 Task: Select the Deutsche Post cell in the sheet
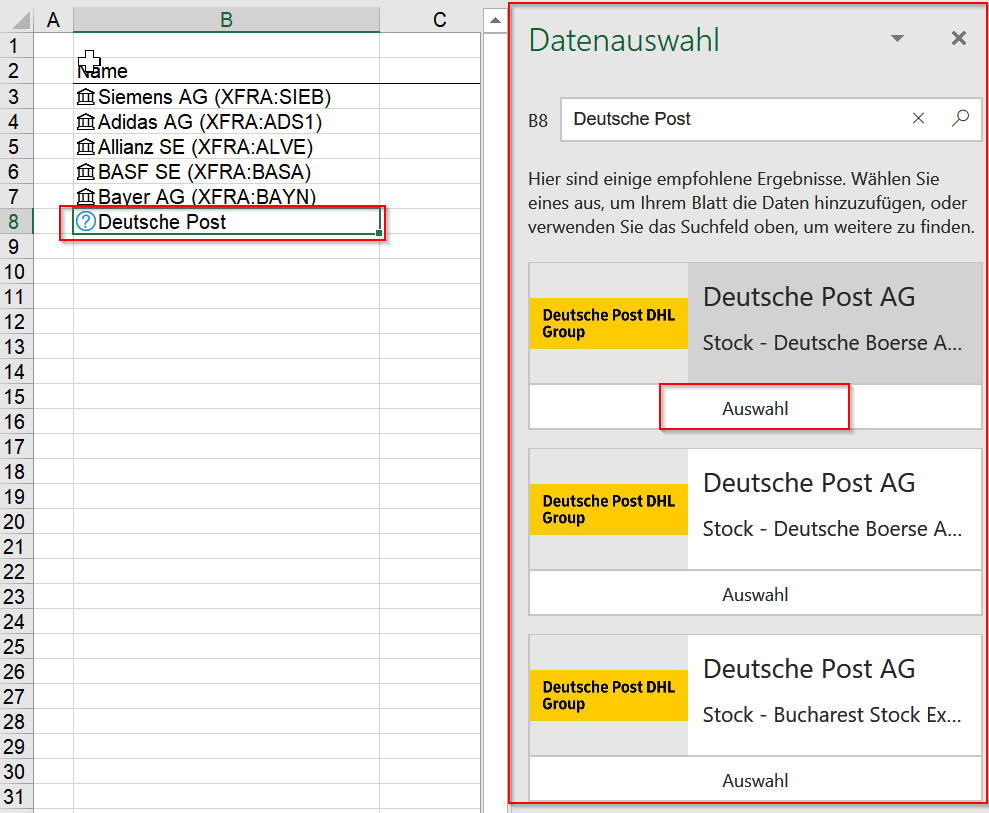[x=226, y=221]
